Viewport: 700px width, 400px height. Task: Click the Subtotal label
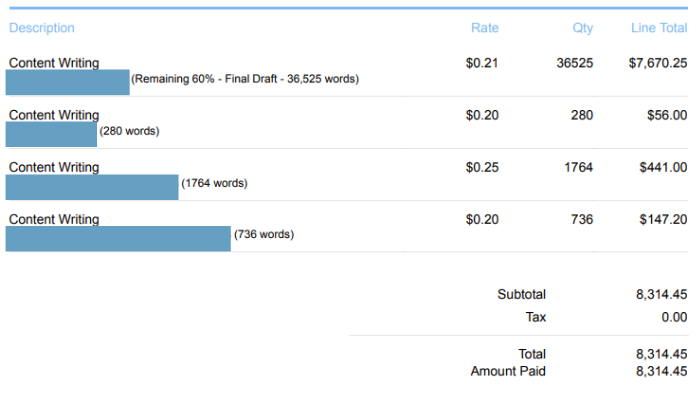[x=521, y=294]
